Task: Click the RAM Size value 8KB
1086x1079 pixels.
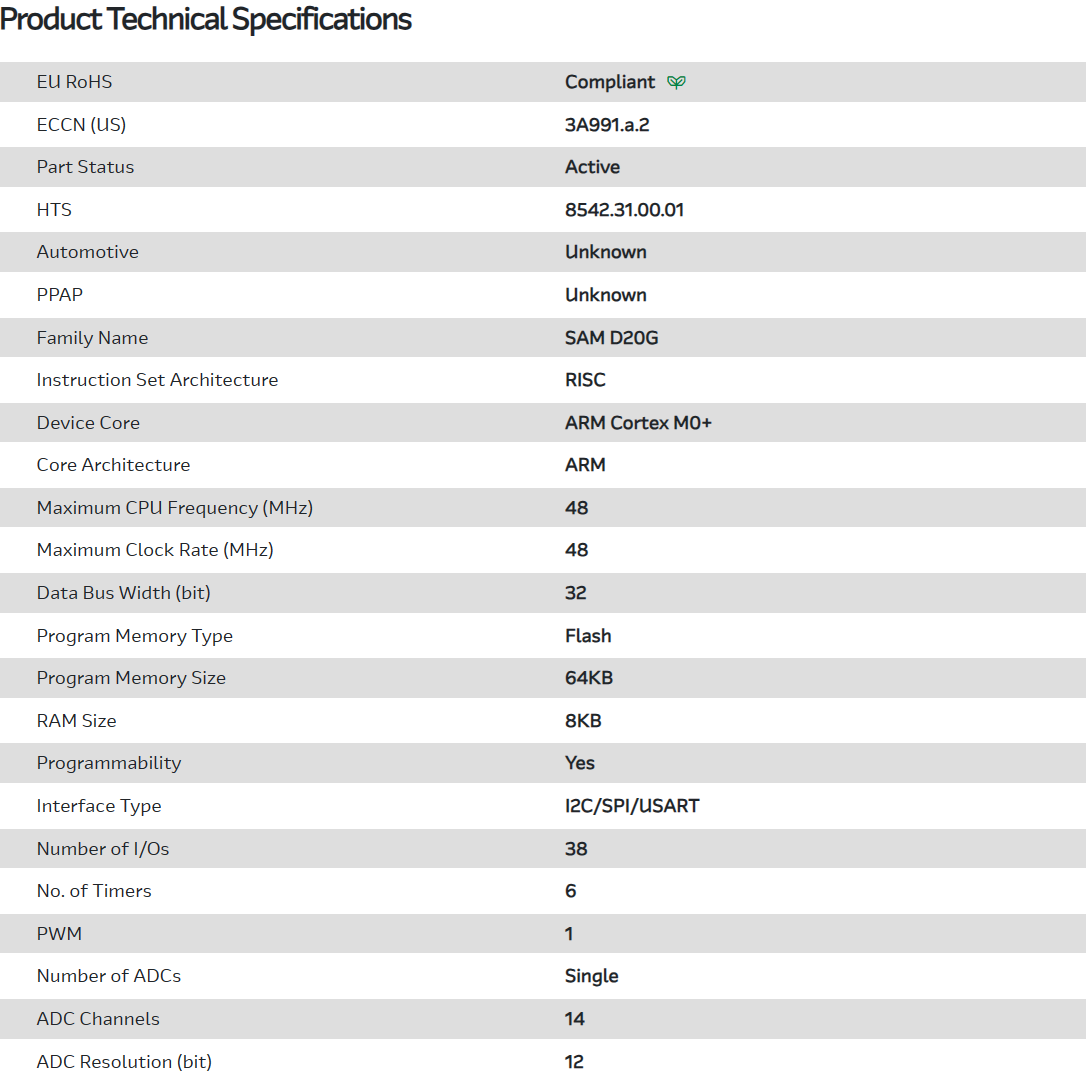Action: tap(583, 721)
